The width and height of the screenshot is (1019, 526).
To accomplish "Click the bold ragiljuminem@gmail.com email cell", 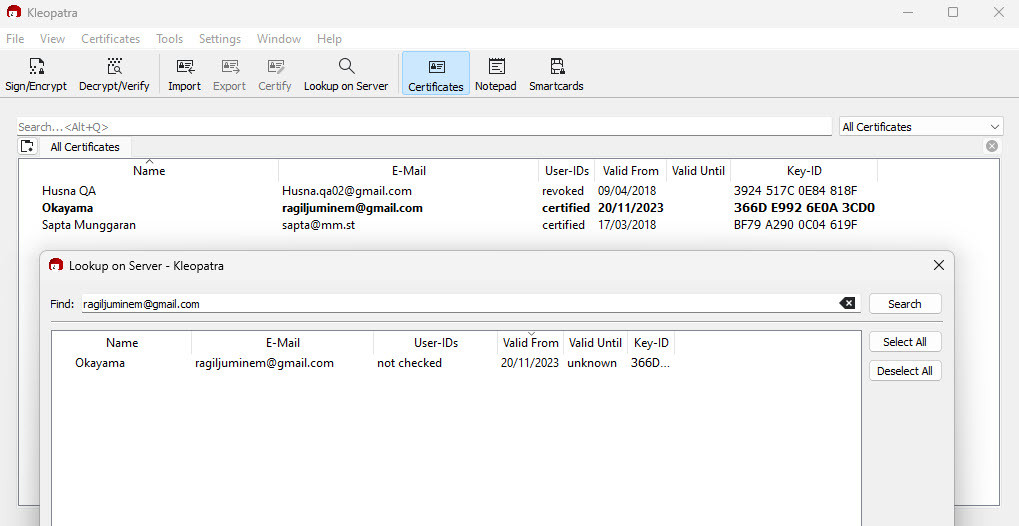I will [352, 208].
